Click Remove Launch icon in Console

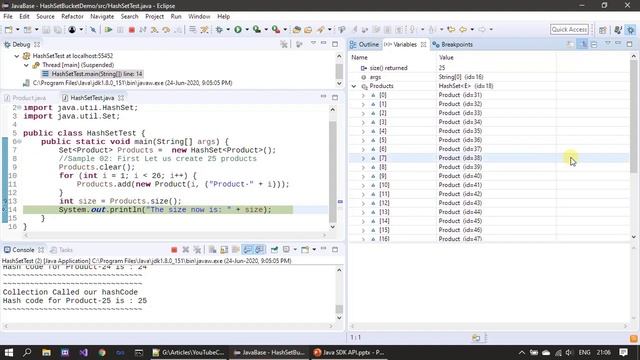186,249
